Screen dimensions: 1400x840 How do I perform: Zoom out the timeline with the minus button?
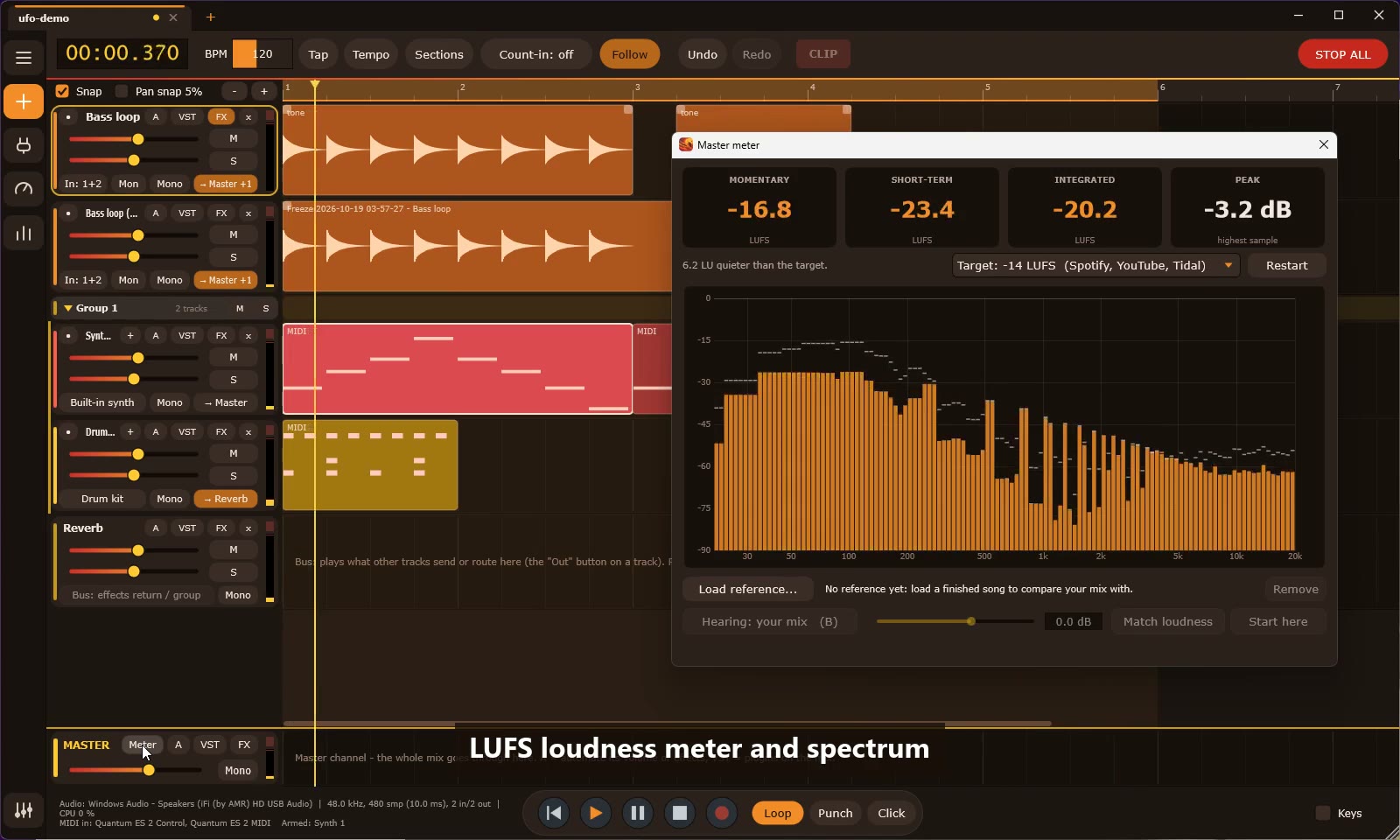click(234, 91)
